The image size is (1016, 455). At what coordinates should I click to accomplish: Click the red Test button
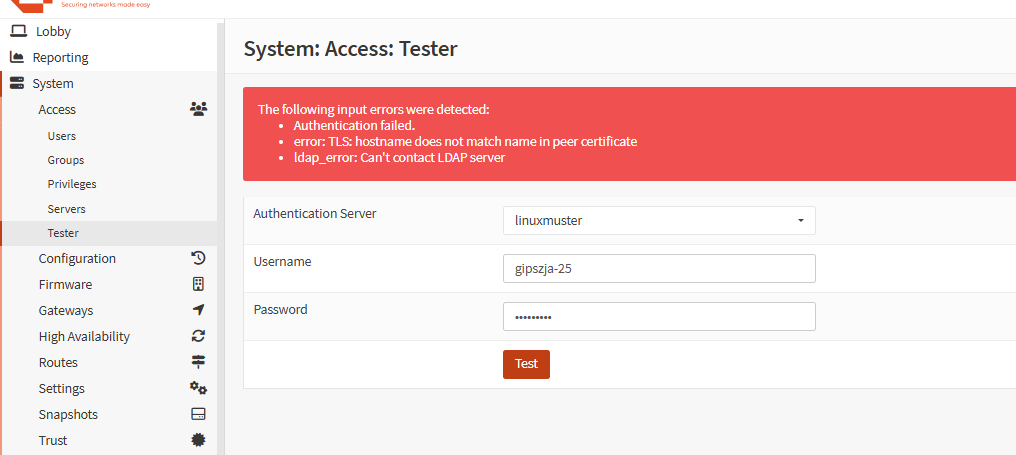[526, 364]
